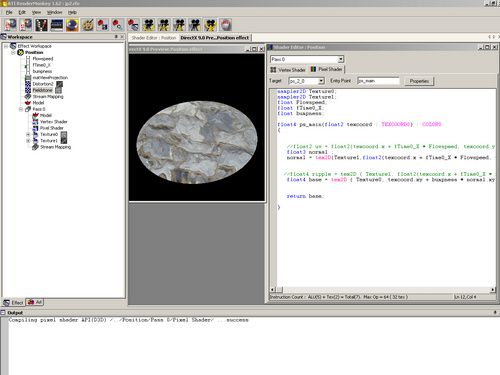Expand the Texture0 tree node
This screenshot has width=500, height=375.
point(28,135)
